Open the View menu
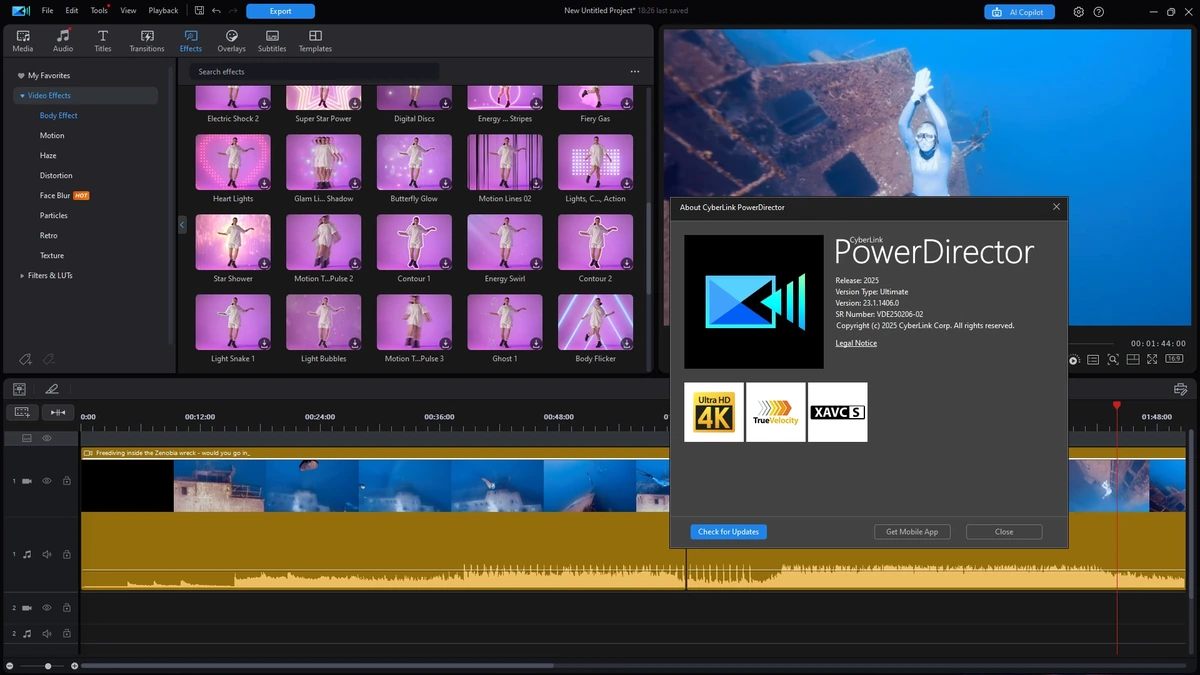This screenshot has width=1200, height=675. point(128,11)
